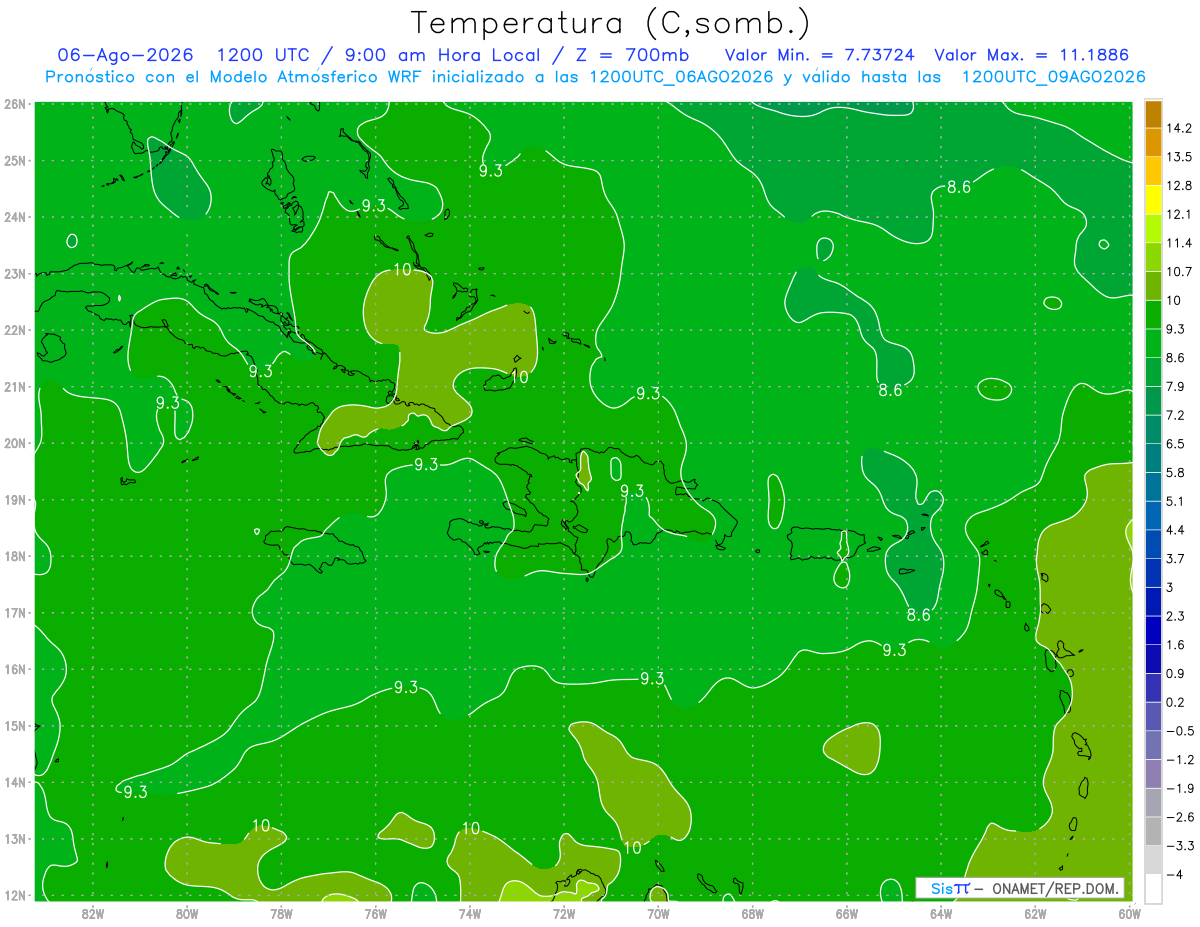The width and height of the screenshot is (1200, 927).
Task: Click the "68W" longitude label
Action: point(752,912)
